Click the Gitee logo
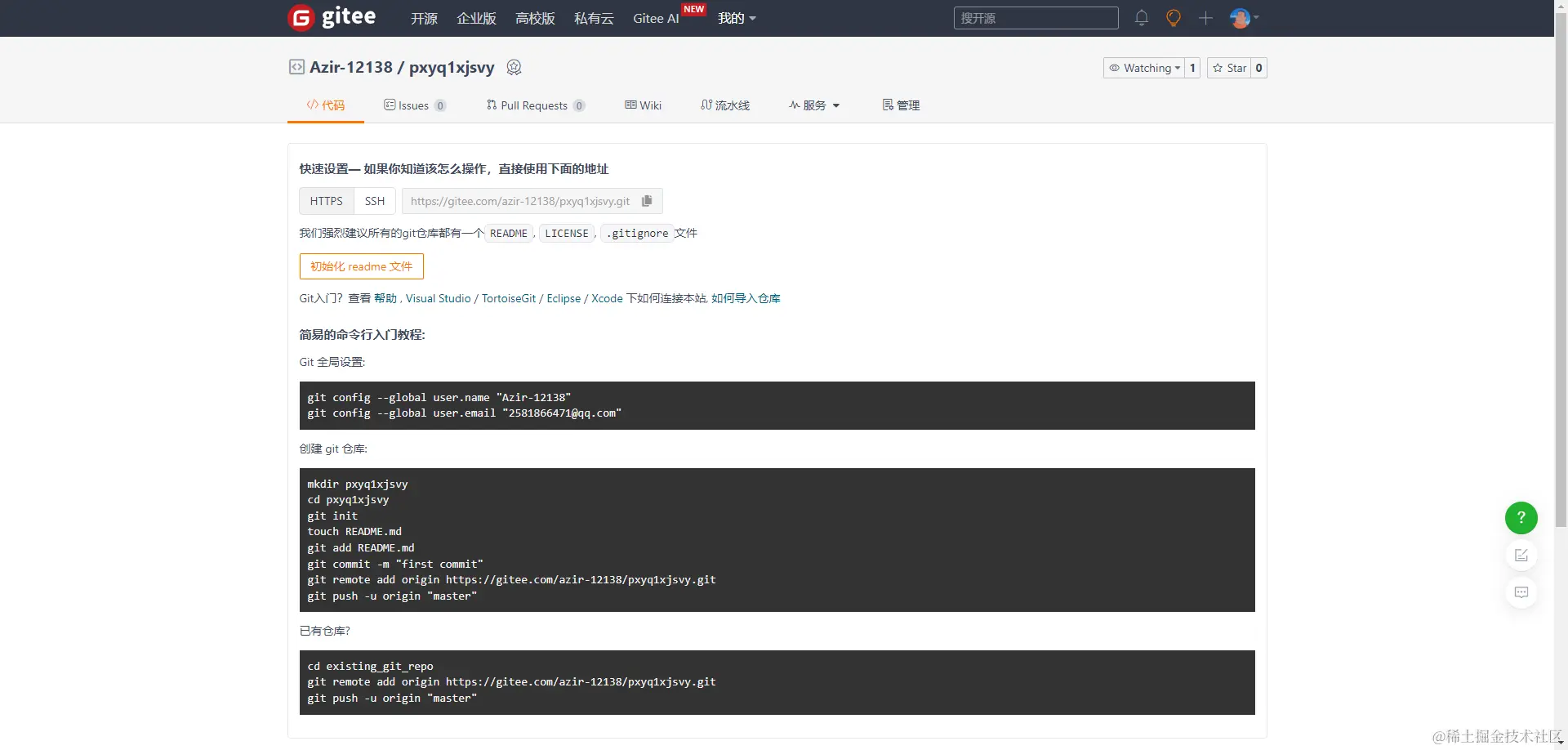Viewport: 1568px width, 750px height. 332,17
